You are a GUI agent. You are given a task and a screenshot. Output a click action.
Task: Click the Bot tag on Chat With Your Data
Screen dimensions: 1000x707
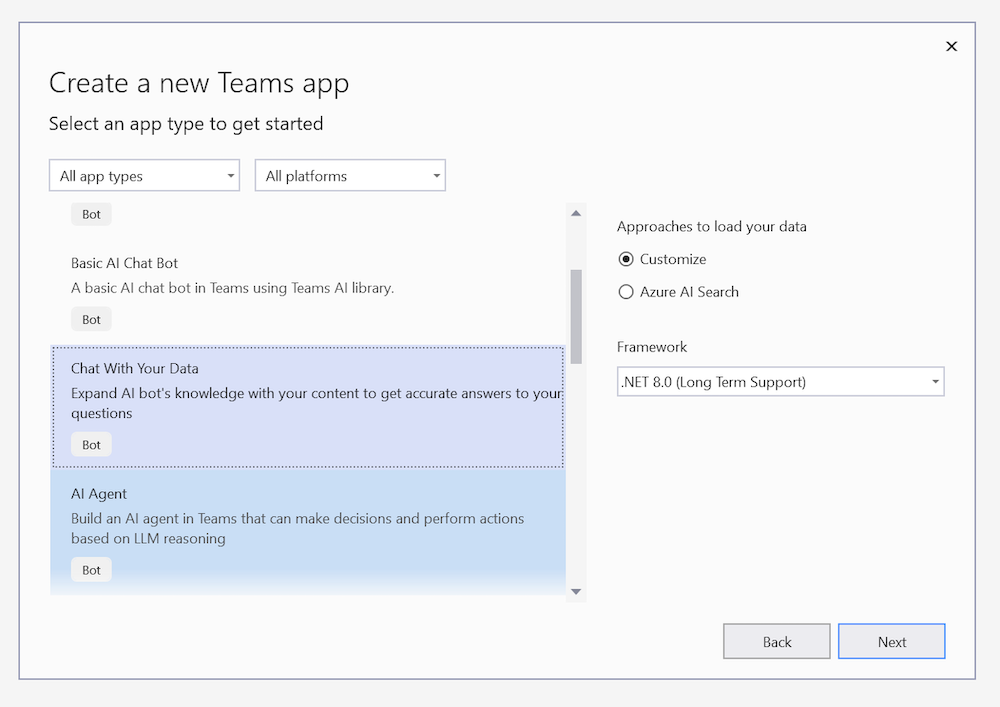[x=91, y=444]
